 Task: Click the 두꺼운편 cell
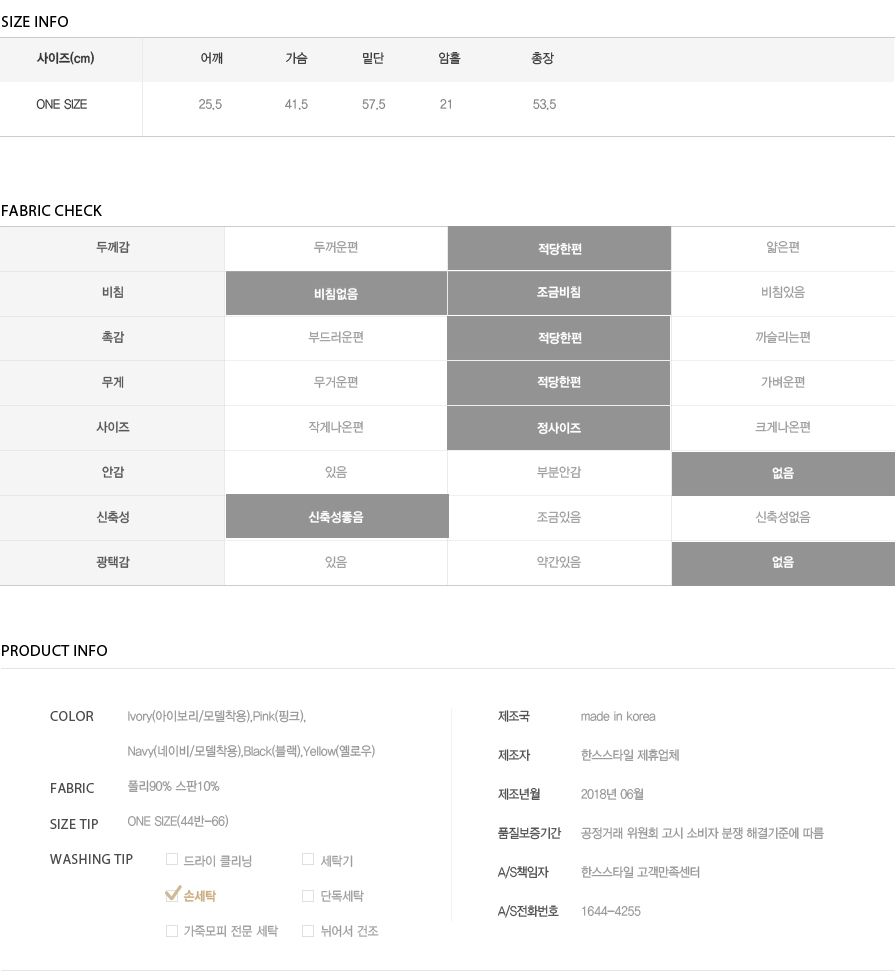coord(336,248)
